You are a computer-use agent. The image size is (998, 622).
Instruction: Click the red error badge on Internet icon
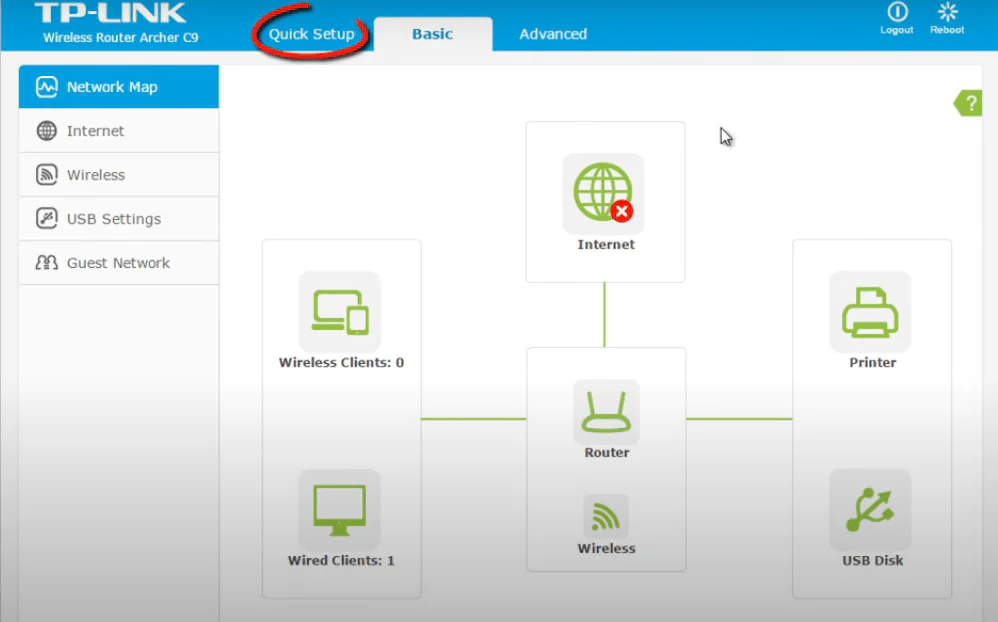tap(622, 211)
